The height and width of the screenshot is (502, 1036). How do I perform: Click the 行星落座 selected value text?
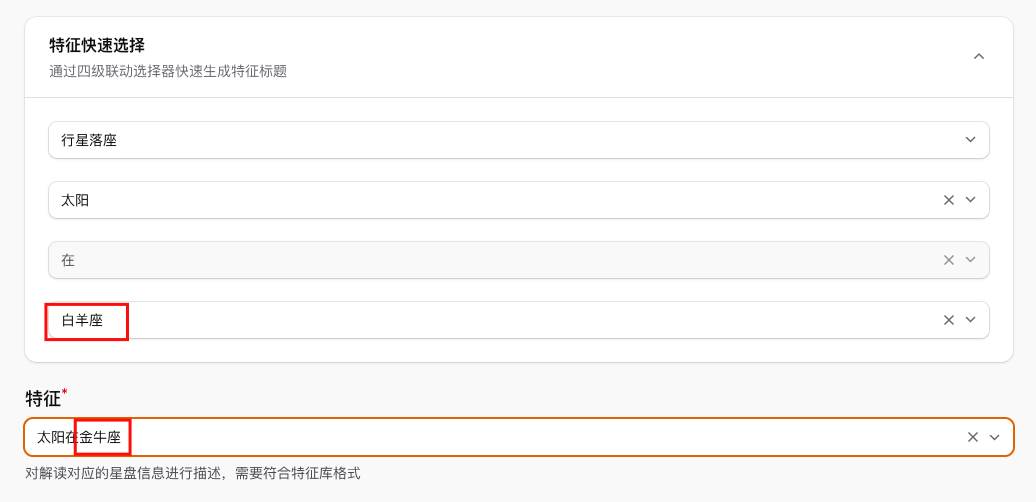[x=89, y=140]
